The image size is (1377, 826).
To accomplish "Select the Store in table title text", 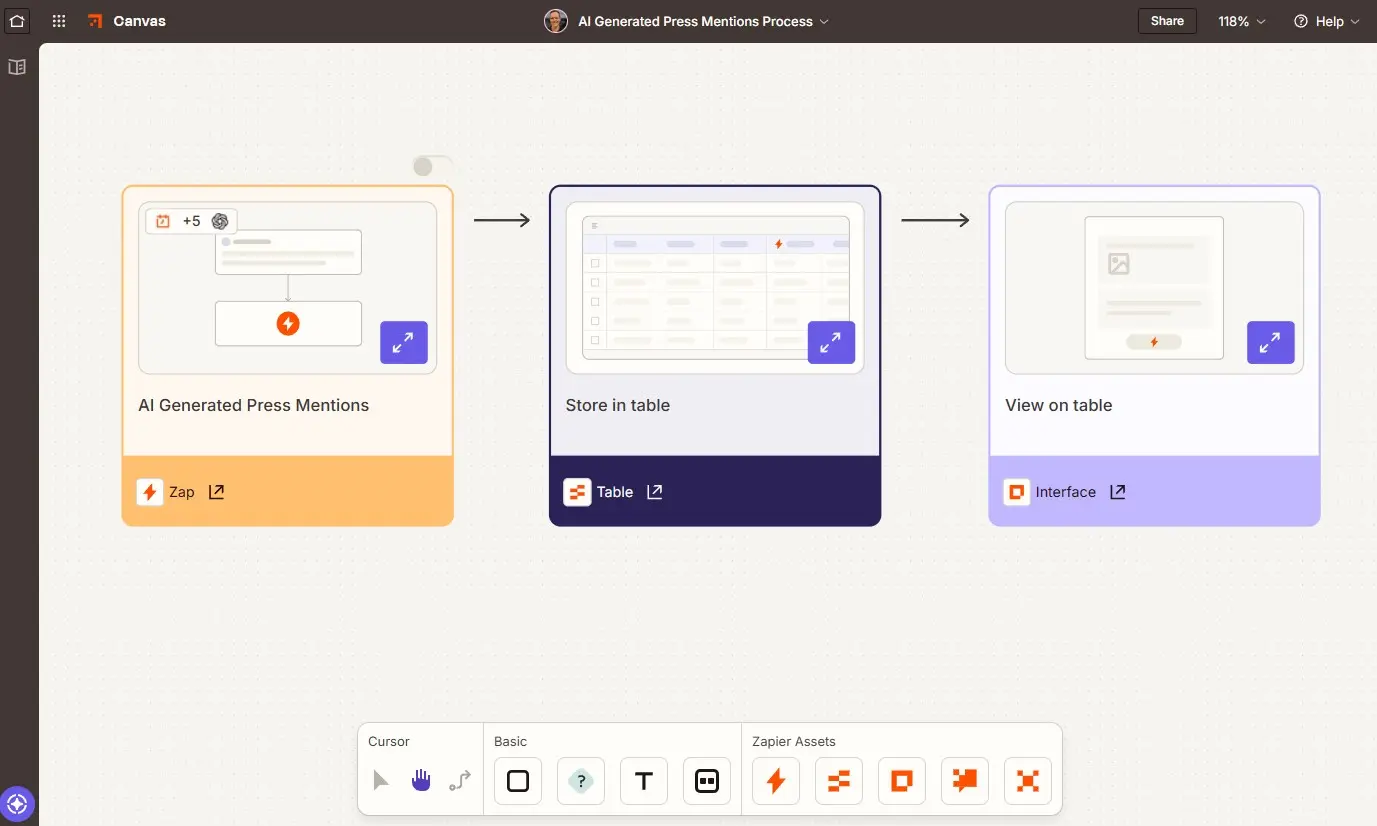I will point(618,405).
